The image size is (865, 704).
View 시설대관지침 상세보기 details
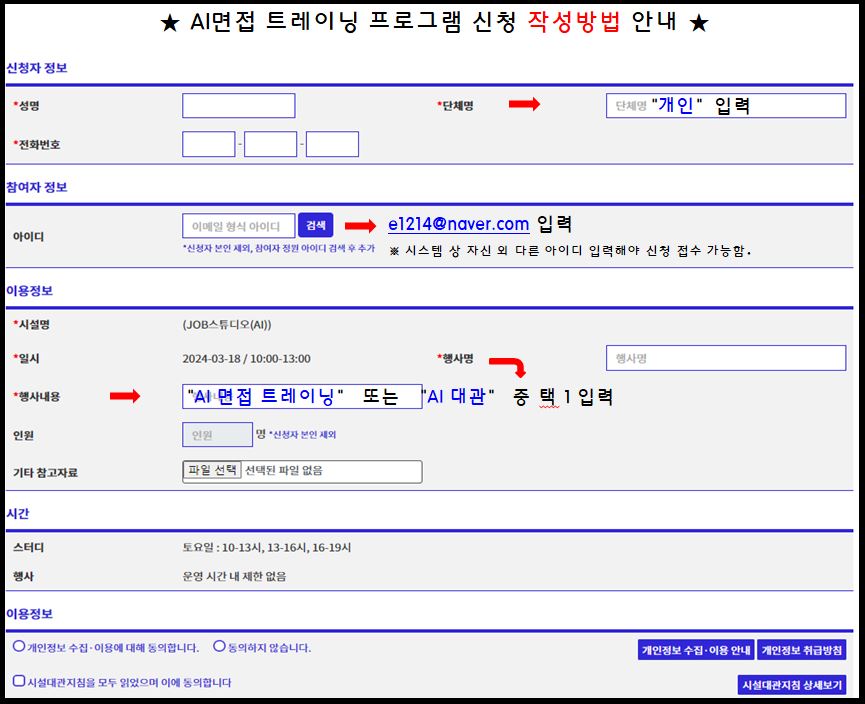coord(791,685)
